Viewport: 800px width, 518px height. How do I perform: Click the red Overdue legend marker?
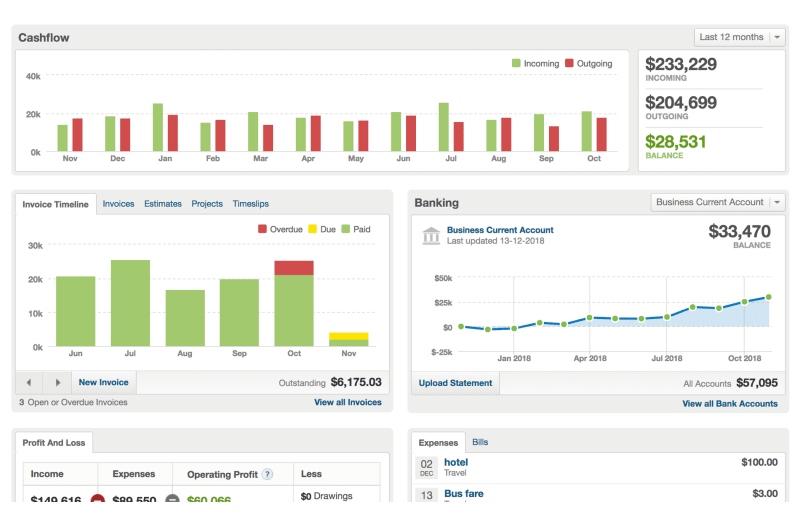click(x=263, y=229)
